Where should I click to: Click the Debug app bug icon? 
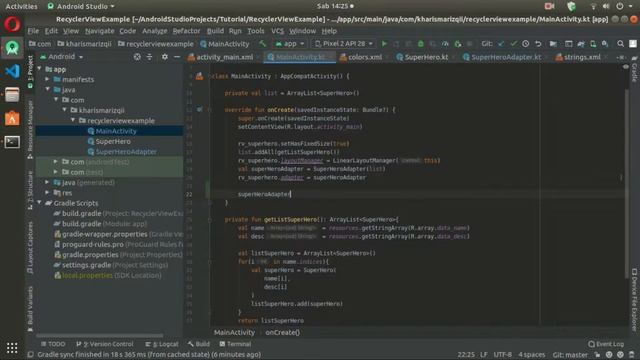coord(420,44)
